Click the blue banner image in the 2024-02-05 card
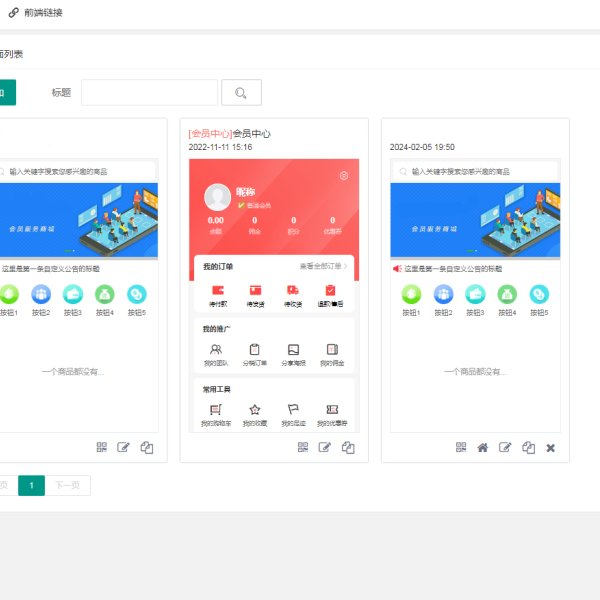Screen dimensions: 600x600 (475, 221)
